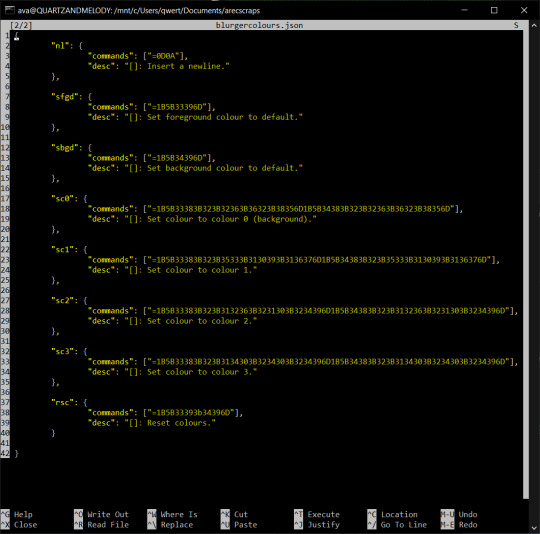This screenshot has width=540, height=534.
Task: Click the Undo shortcut label
Action: (x=468, y=514)
